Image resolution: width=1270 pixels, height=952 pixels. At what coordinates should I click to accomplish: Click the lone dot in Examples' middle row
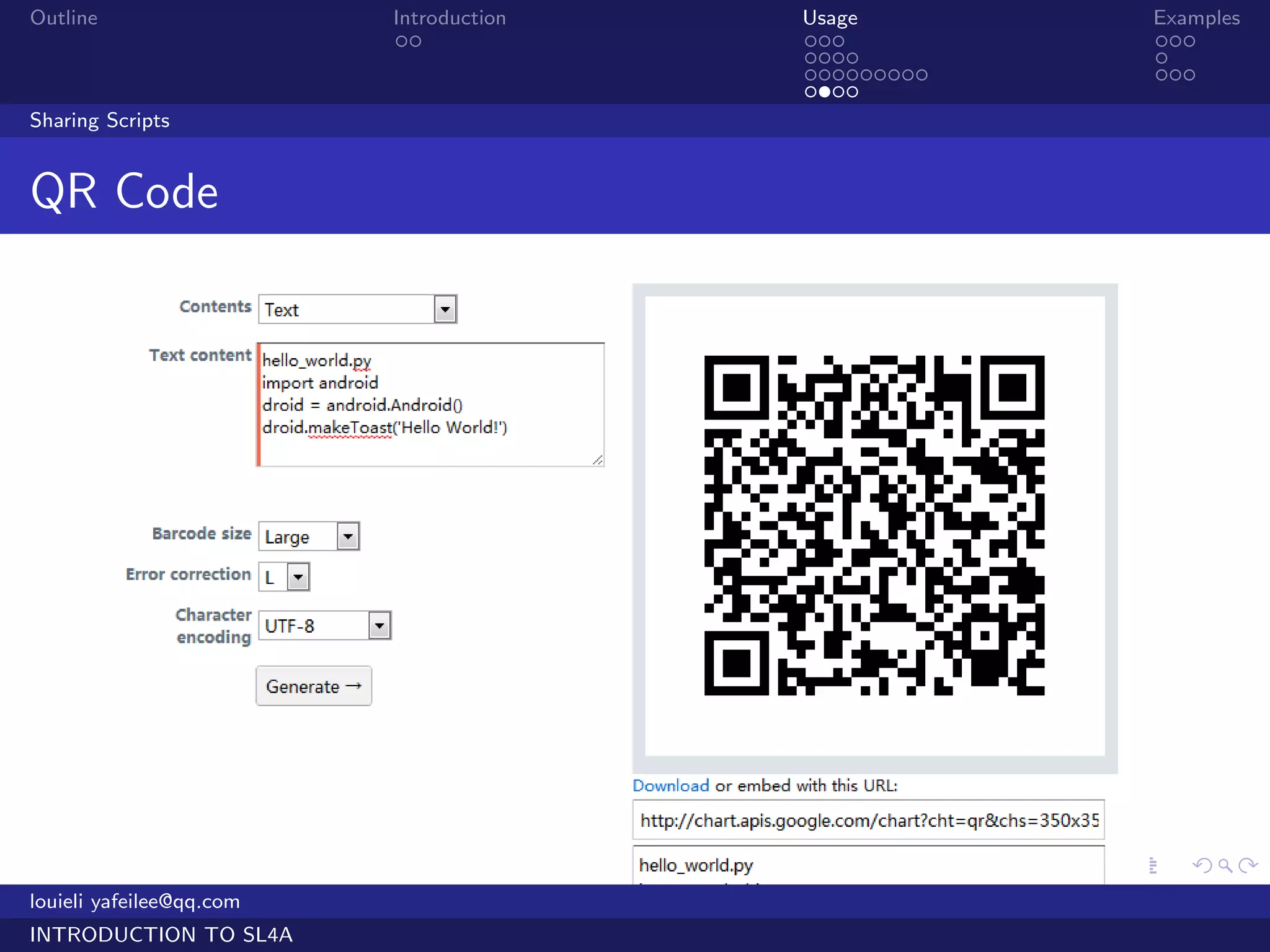tap(1161, 58)
